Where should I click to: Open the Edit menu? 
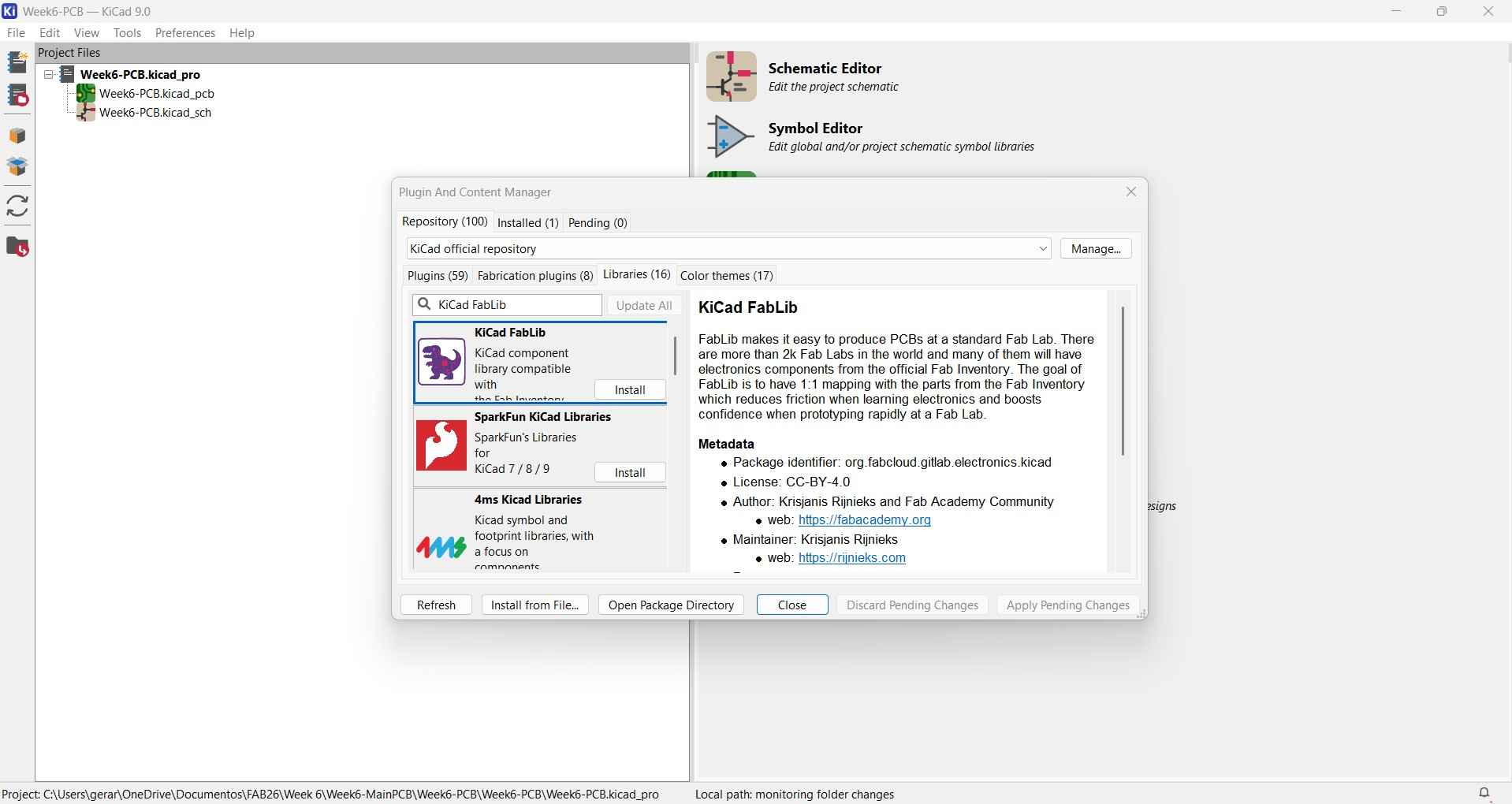[50, 33]
